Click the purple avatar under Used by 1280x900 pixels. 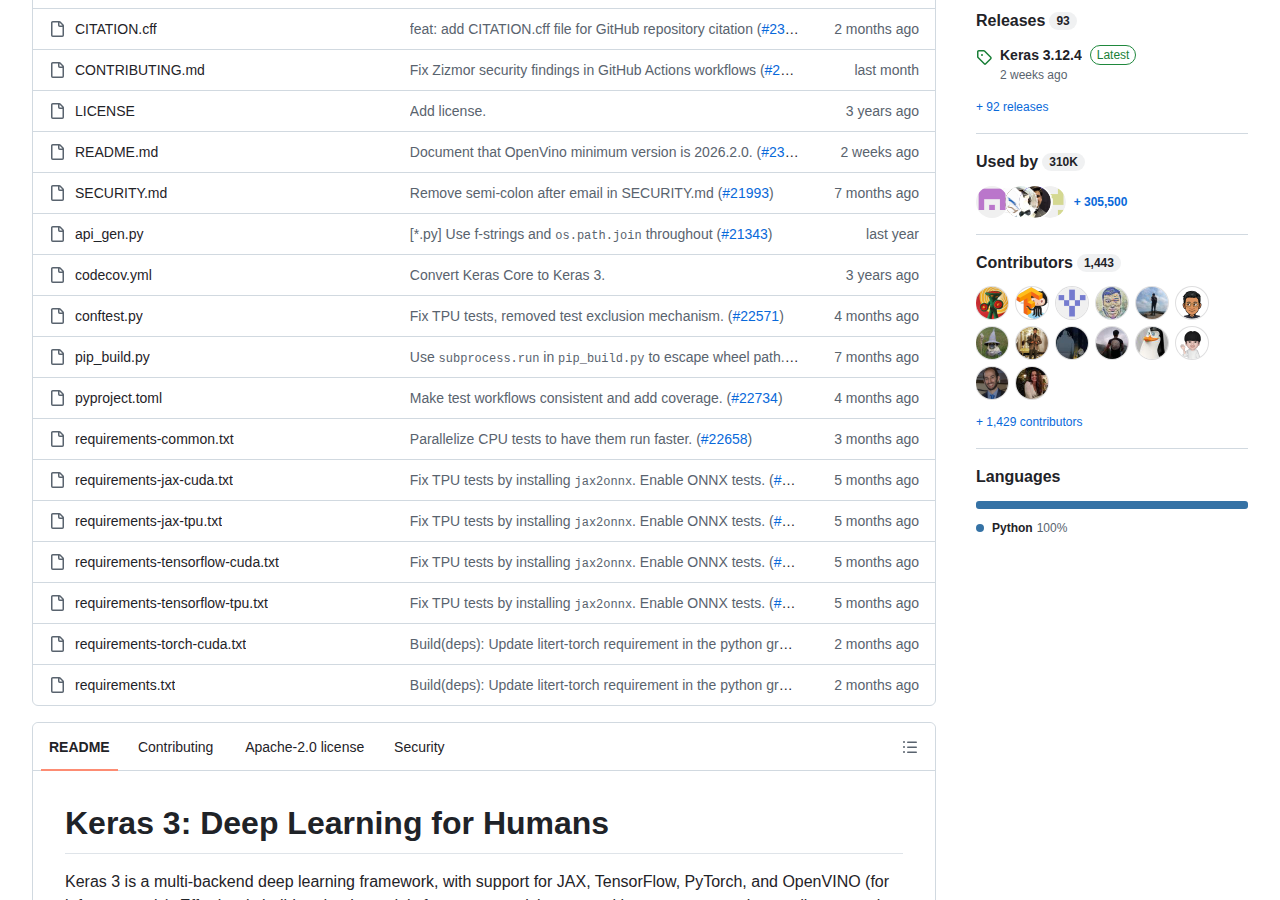[992, 202]
